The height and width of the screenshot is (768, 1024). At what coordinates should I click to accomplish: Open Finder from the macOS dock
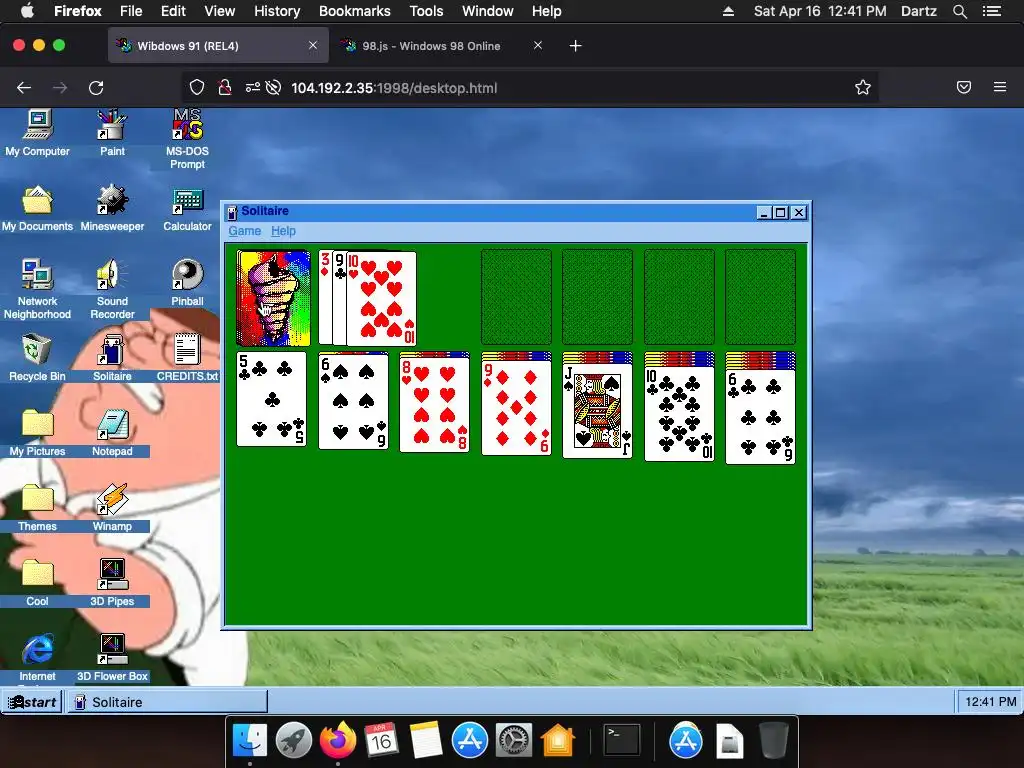tap(250, 741)
